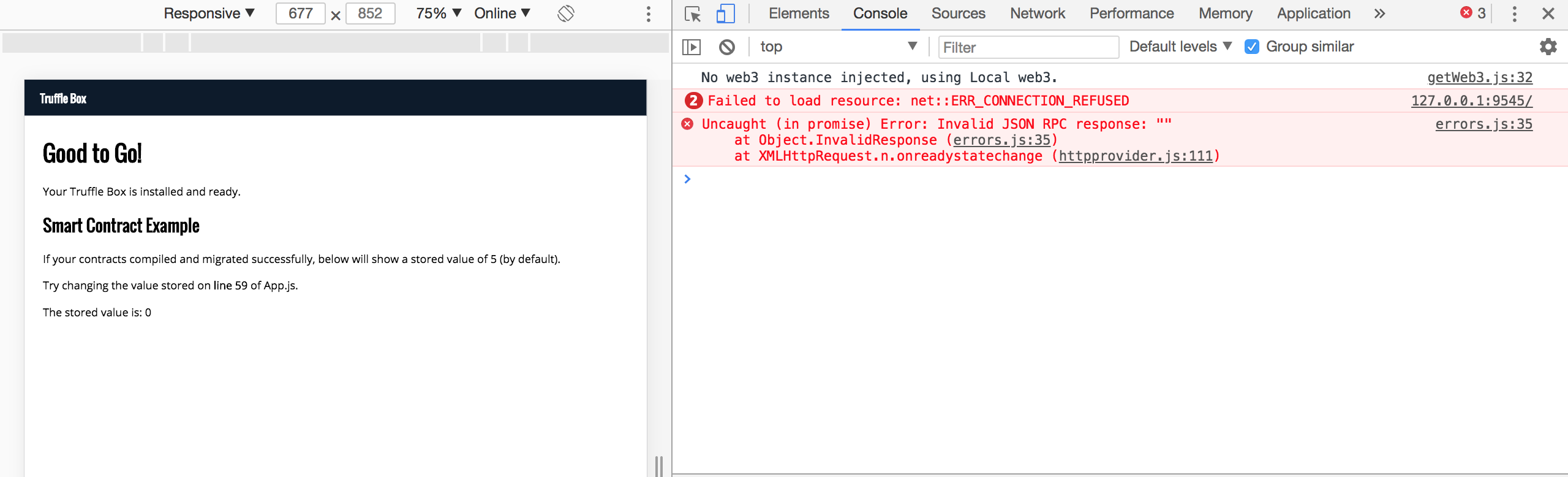Switch to the Memory tab
This screenshot has height=477, width=1568.
1226,13
